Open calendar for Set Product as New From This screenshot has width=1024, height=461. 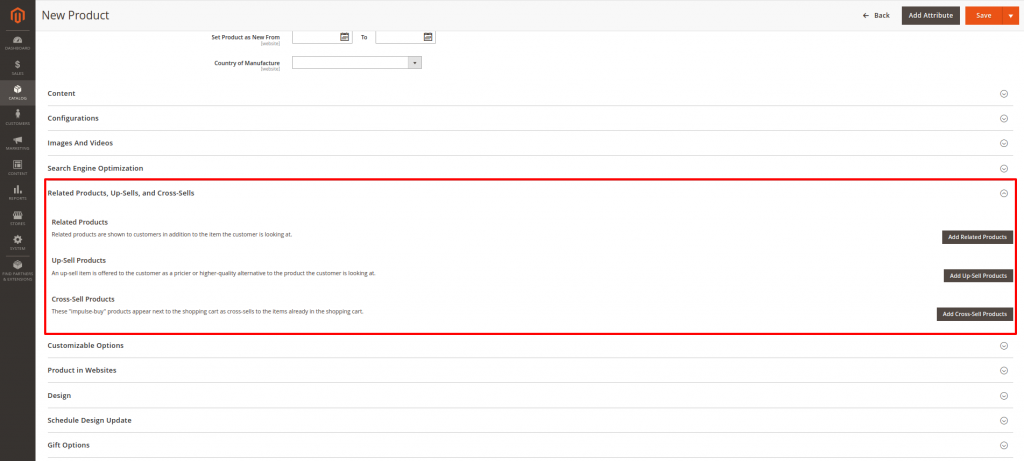[344, 37]
